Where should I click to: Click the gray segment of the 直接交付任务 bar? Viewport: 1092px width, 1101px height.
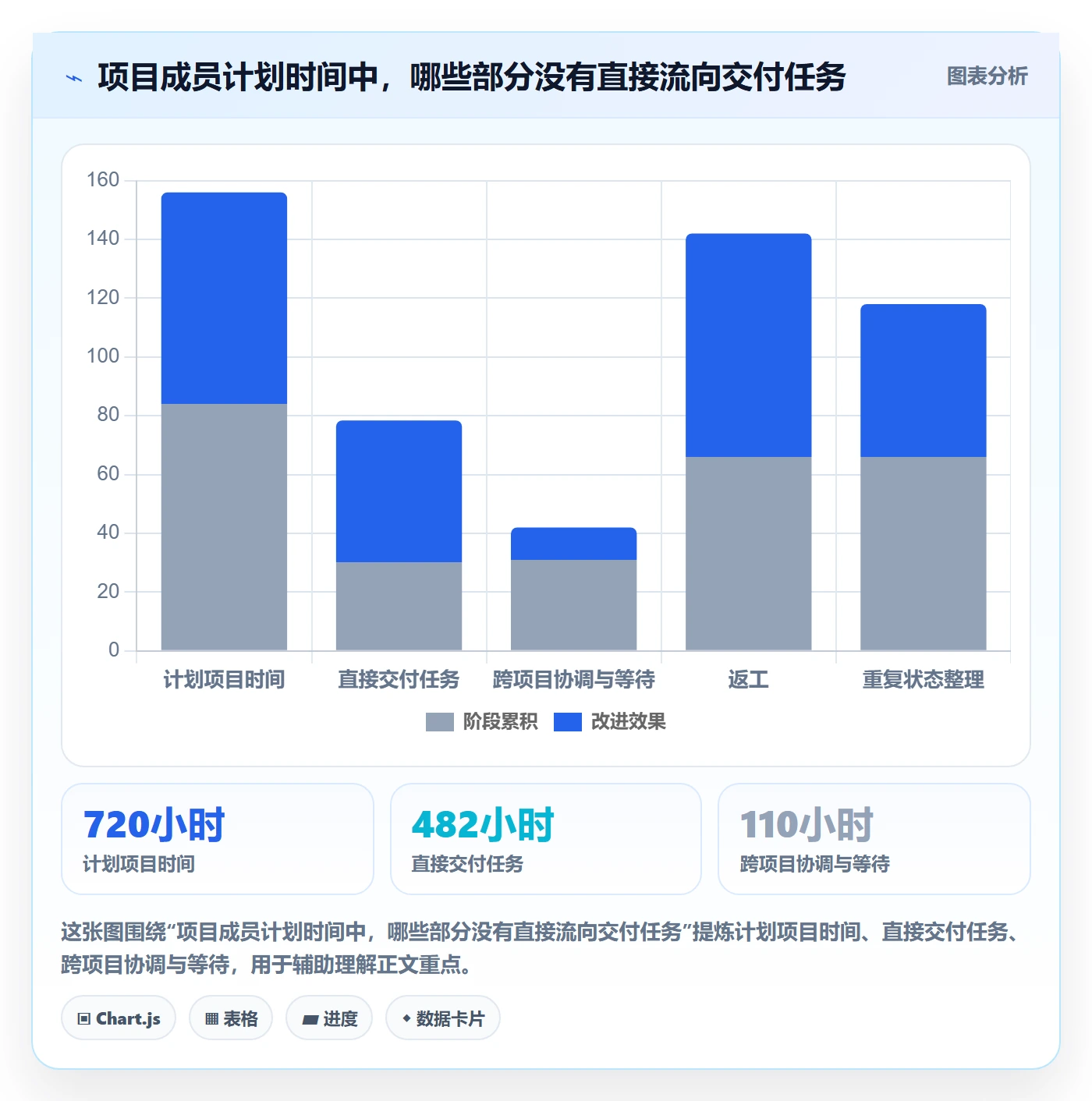[399, 606]
